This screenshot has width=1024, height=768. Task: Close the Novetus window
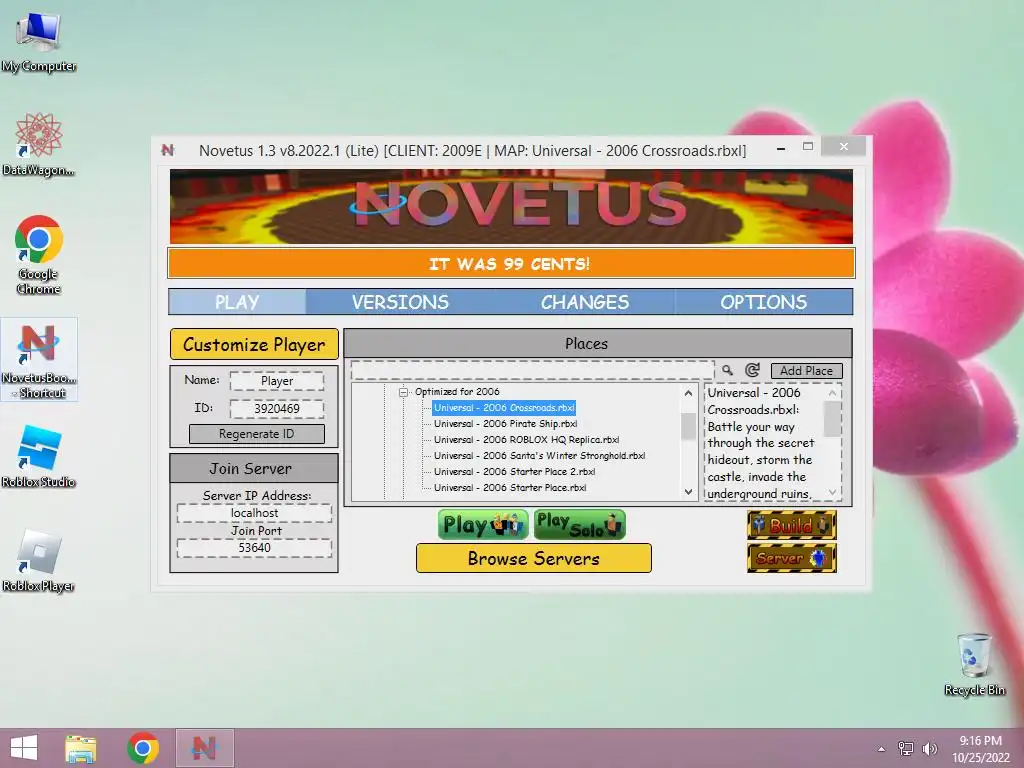click(x=844, y=146)
